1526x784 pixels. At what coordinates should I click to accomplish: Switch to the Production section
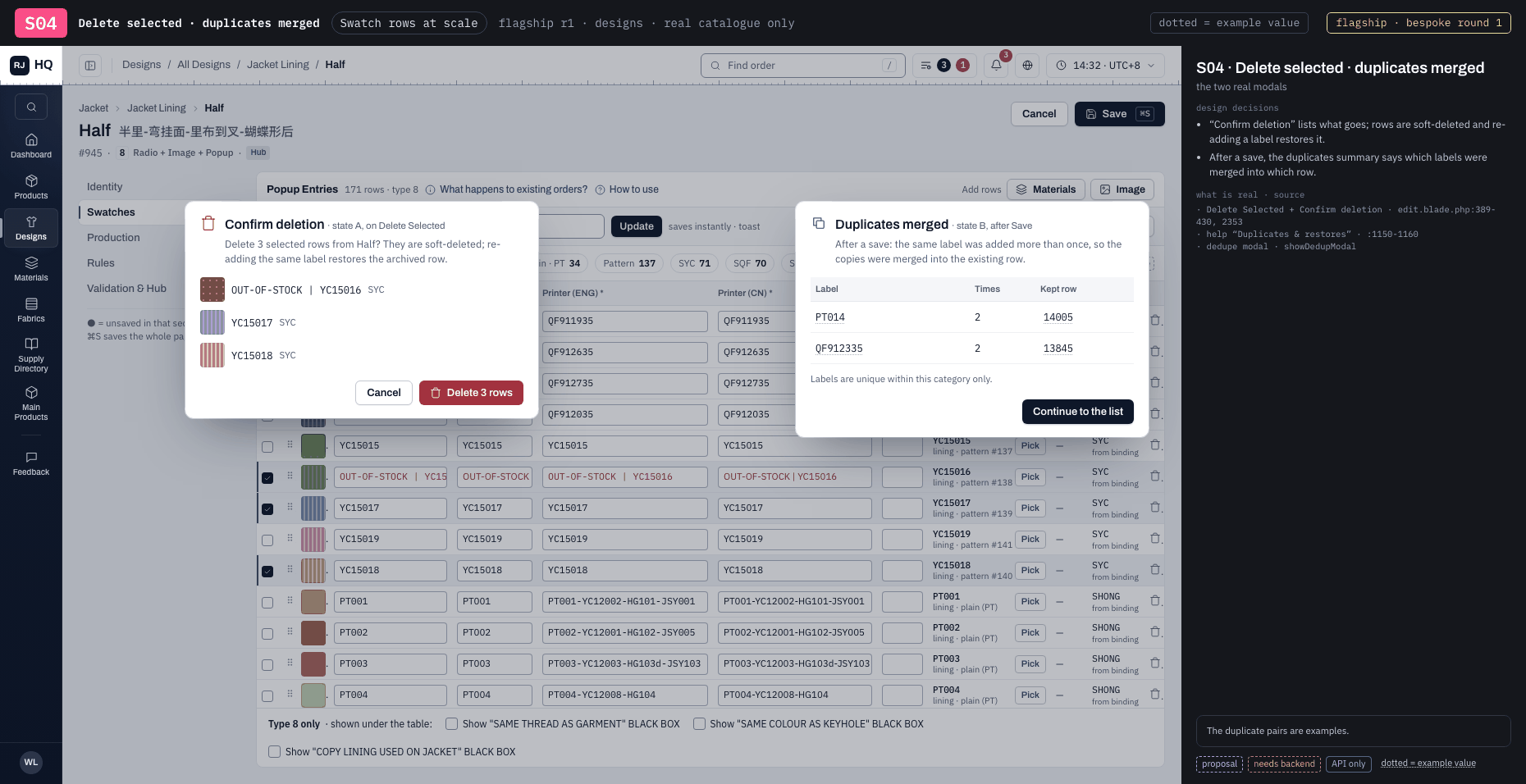[x=113, y=238]
